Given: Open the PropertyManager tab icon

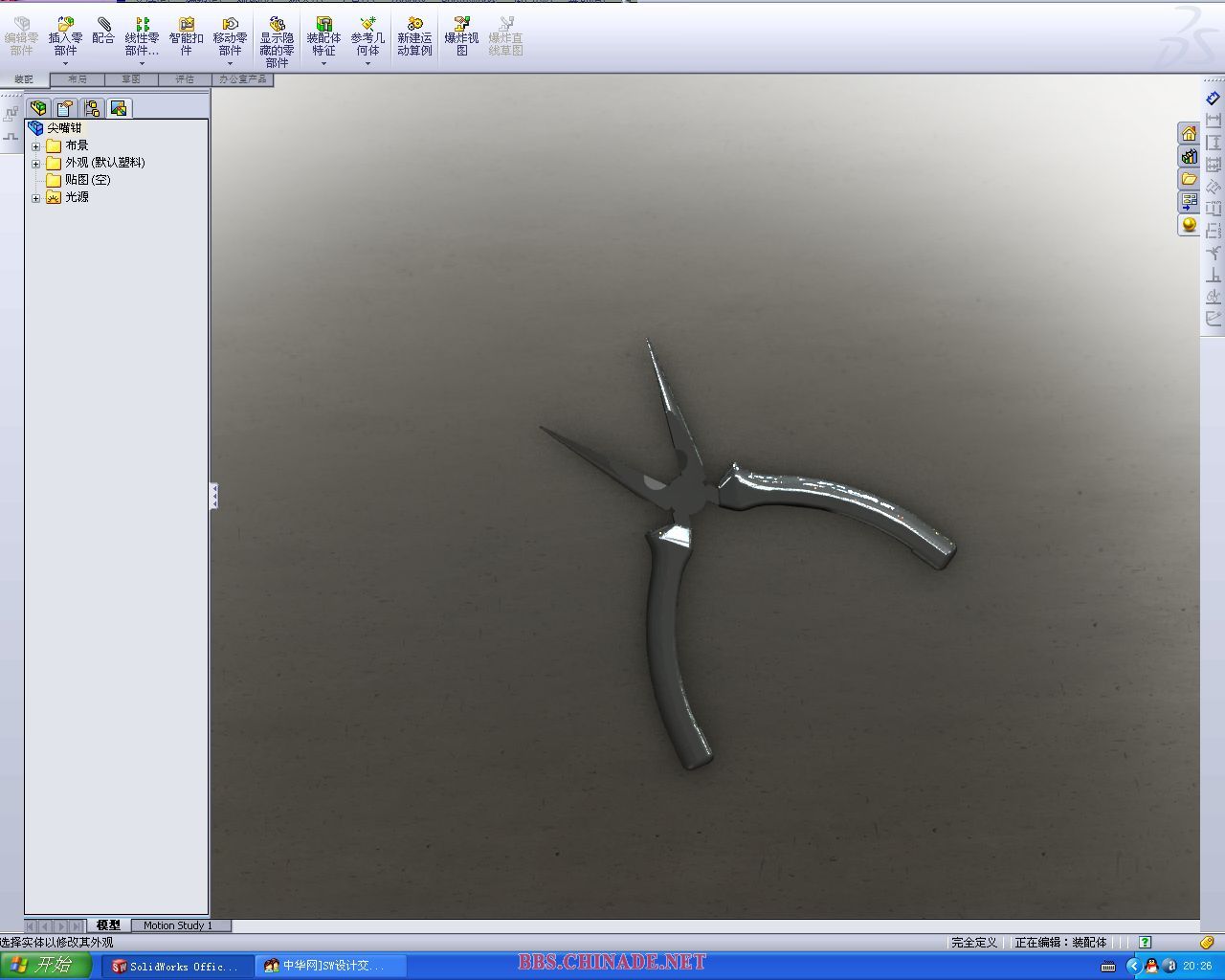Looking at the screenshot, I should coord(65,108).
